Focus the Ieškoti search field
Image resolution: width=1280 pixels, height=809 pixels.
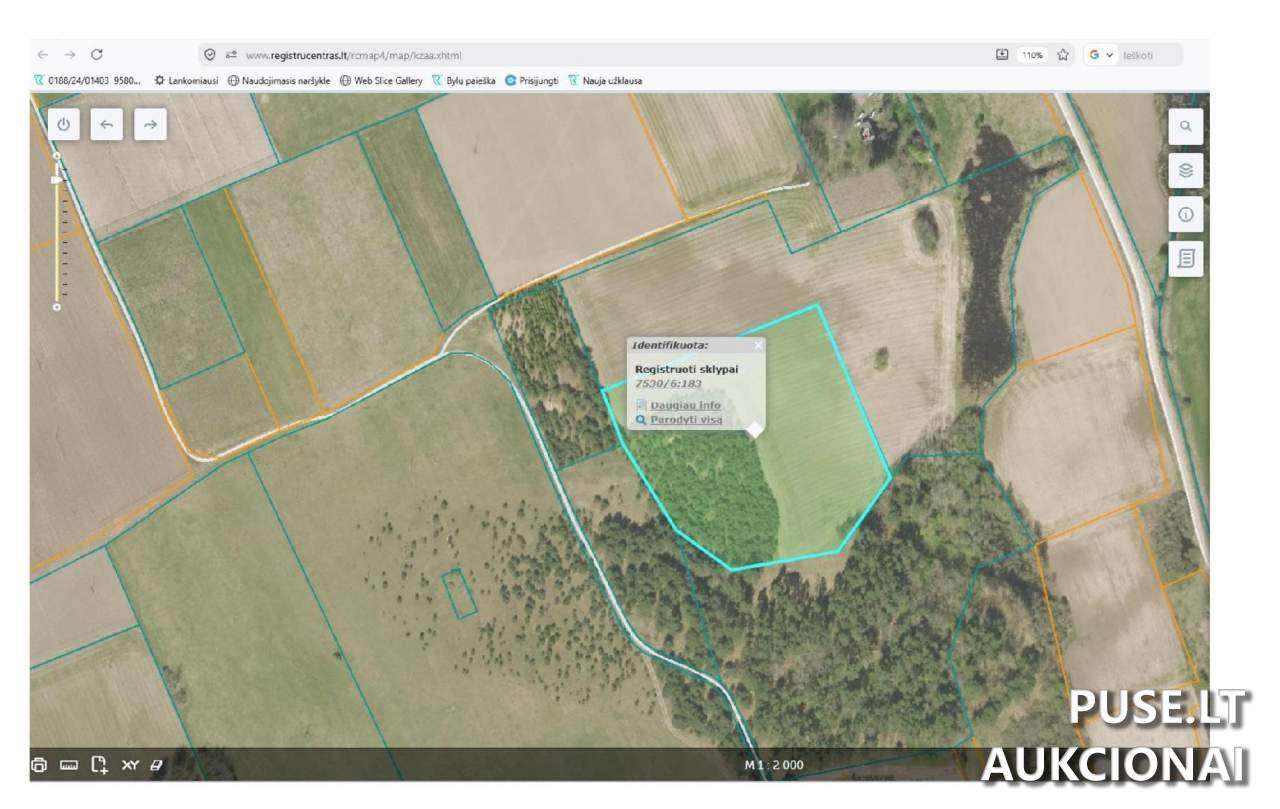(1150, 55)
